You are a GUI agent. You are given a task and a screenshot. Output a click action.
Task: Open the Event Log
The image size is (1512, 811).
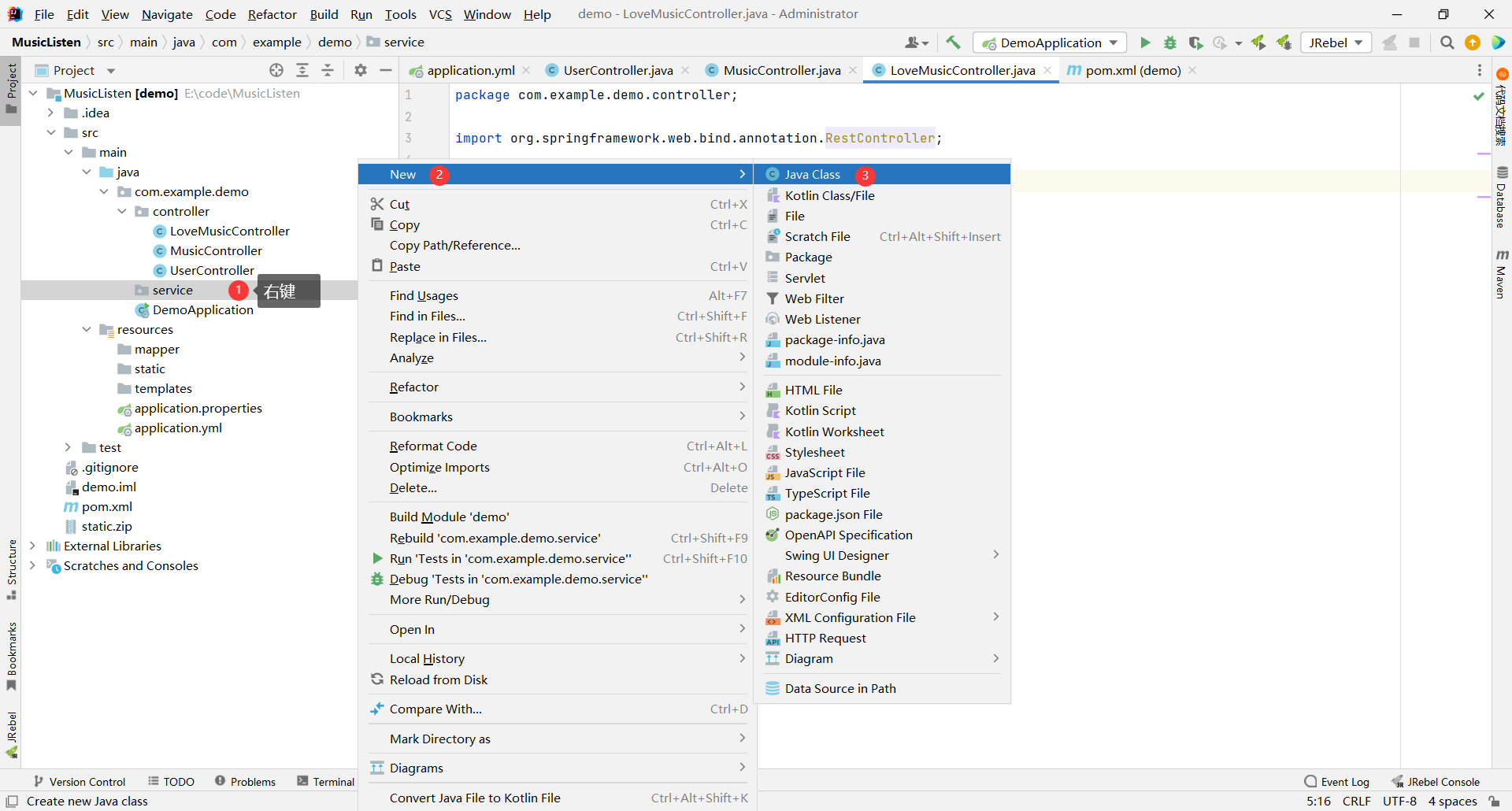(x=1337, y=781)
